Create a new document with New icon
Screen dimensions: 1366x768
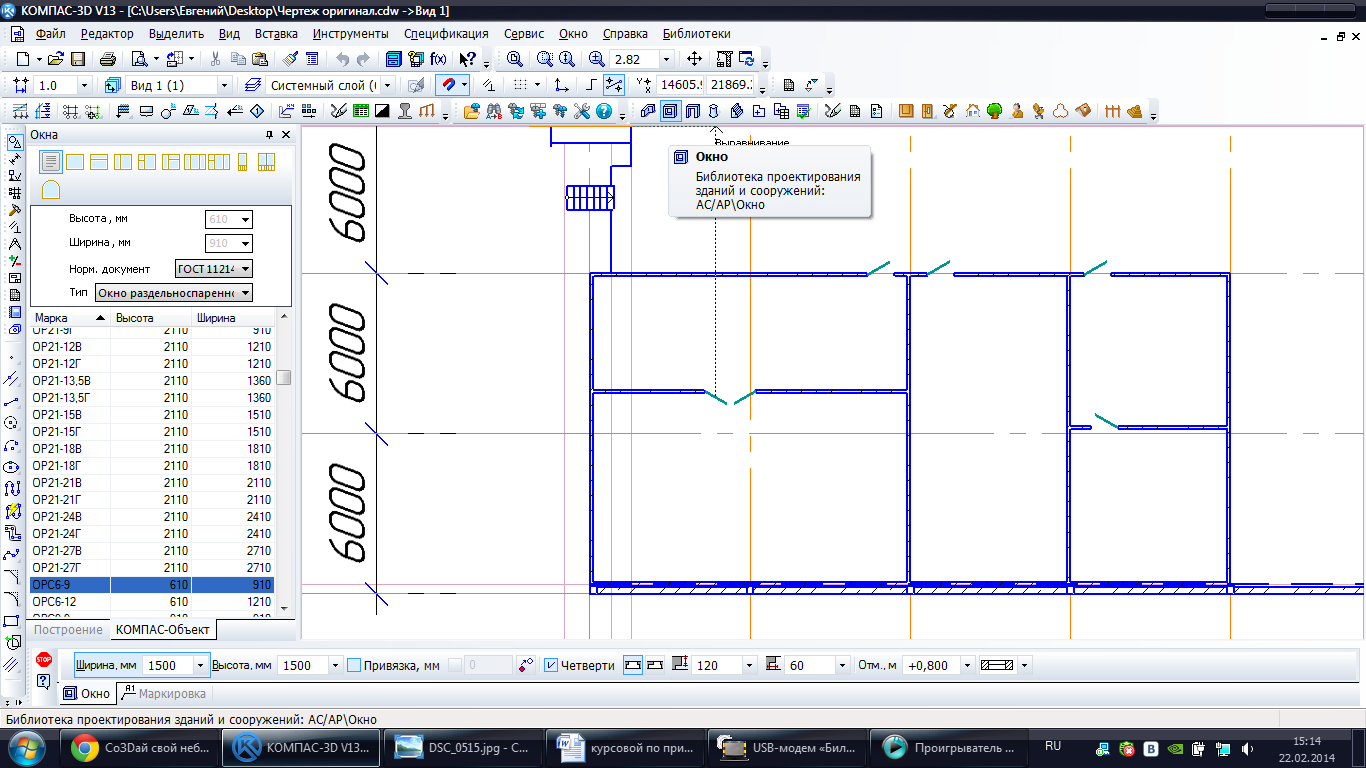click(23, 59)
